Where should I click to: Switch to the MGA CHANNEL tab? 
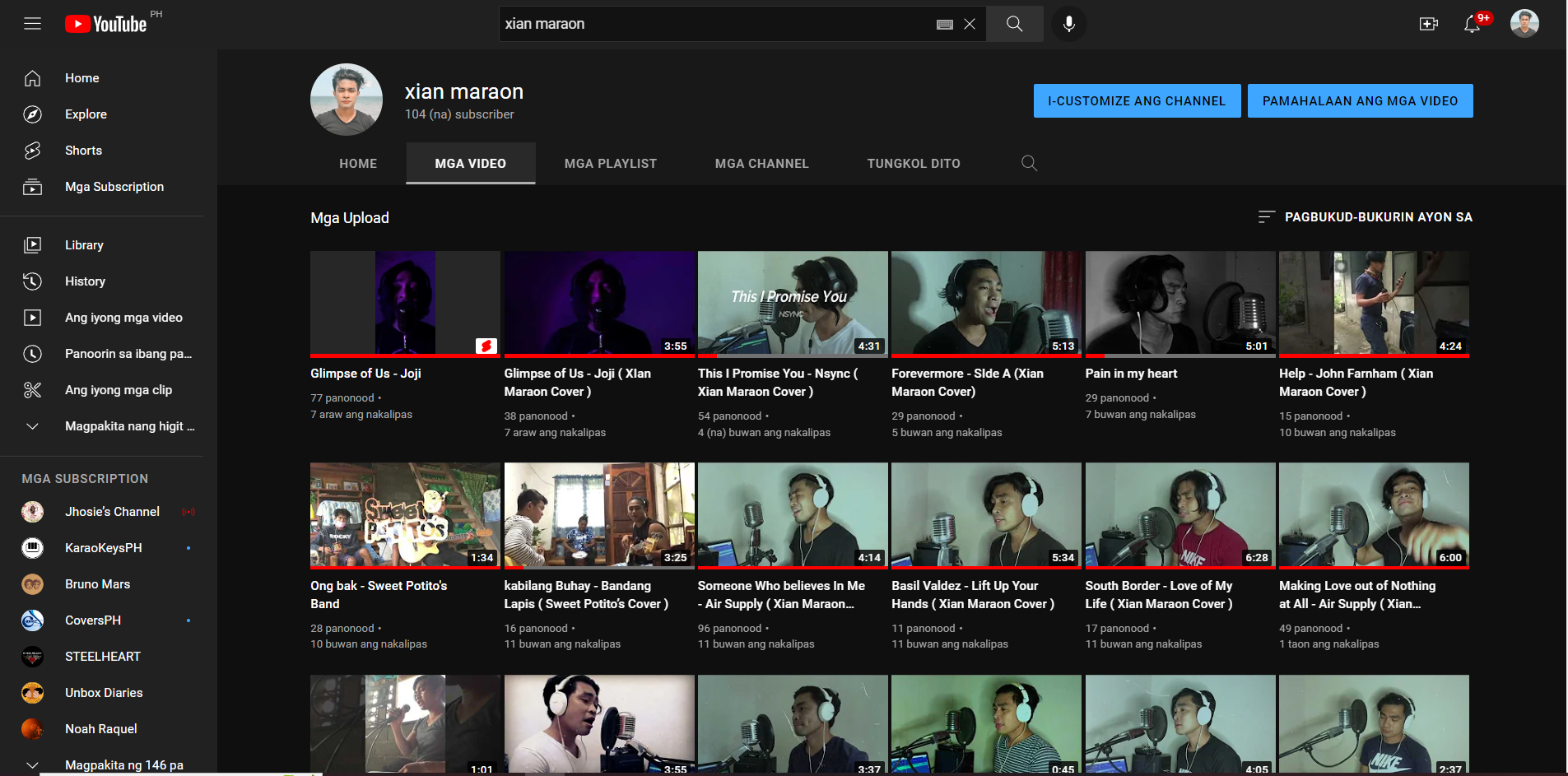pyautogui.click(x=762, y=164)
